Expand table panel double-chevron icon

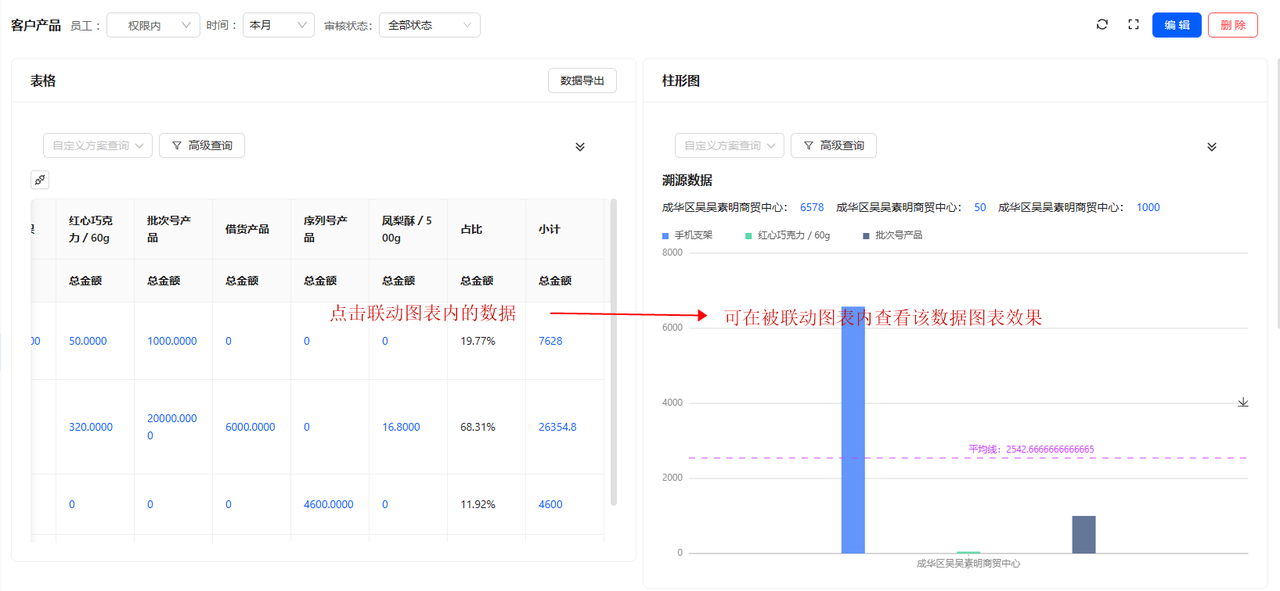pos(580,147)
